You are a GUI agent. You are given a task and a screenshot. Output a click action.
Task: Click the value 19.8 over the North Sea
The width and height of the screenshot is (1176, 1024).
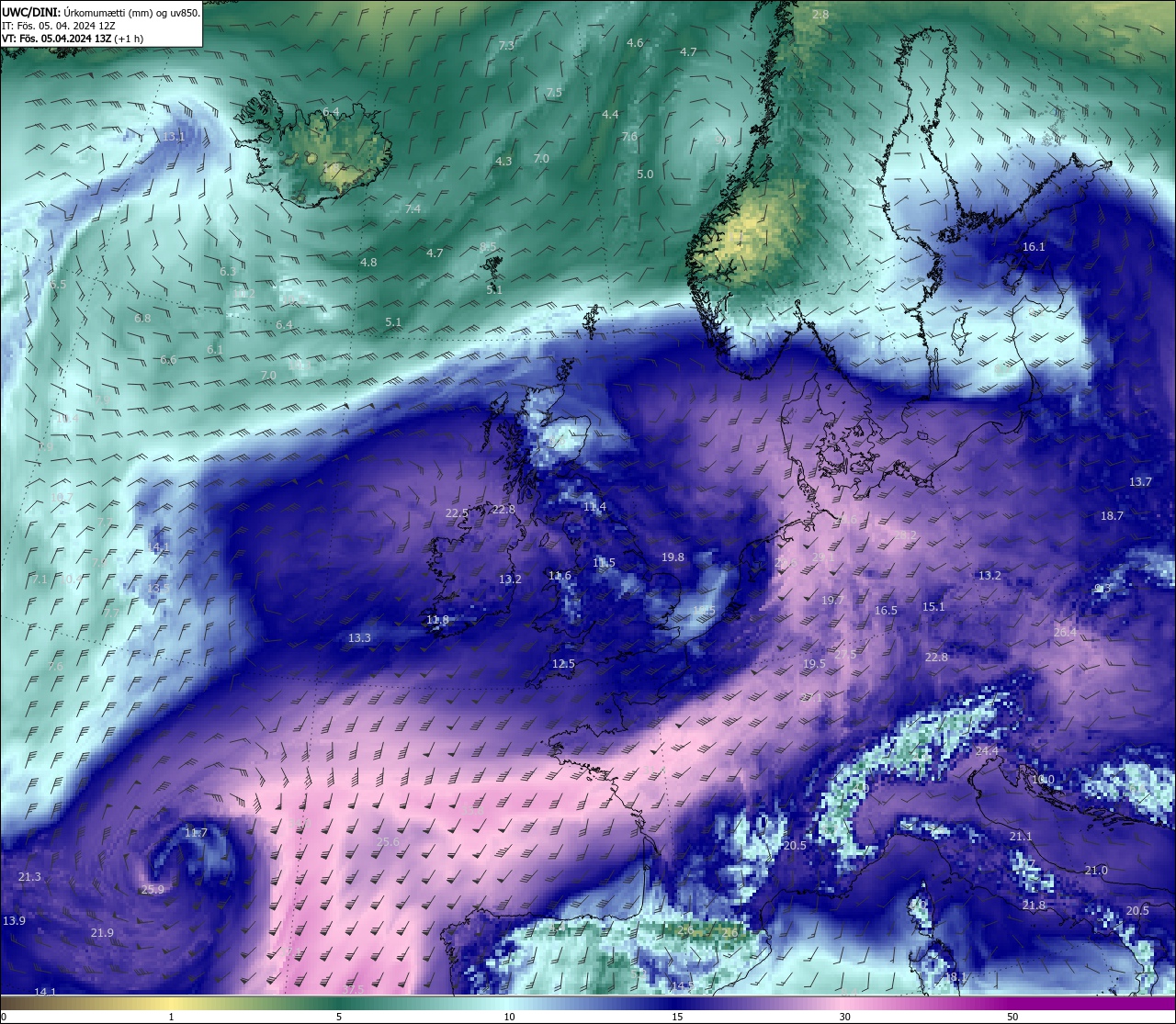tap(673, 557)
